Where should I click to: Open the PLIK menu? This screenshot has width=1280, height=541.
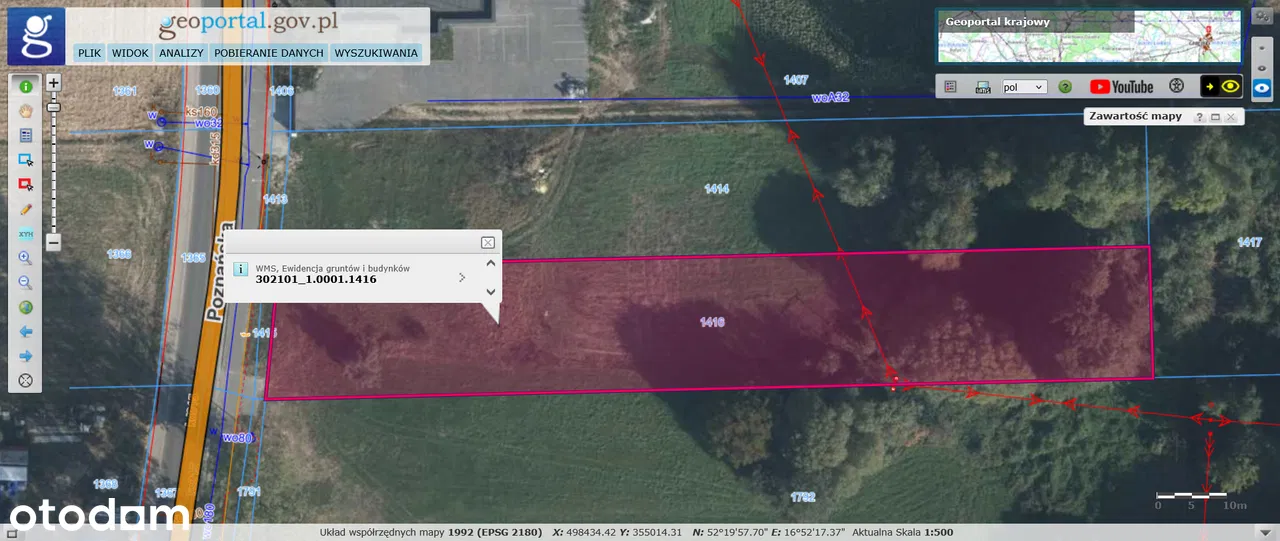90,53
